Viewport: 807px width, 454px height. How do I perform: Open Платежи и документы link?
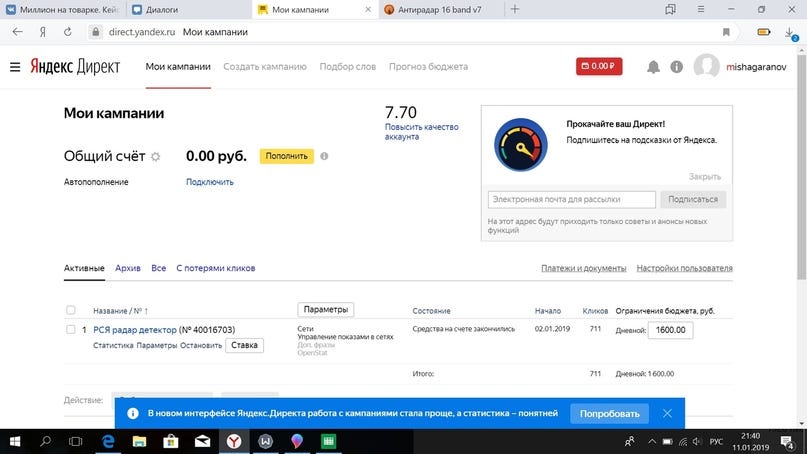click(x=584, y=268)
